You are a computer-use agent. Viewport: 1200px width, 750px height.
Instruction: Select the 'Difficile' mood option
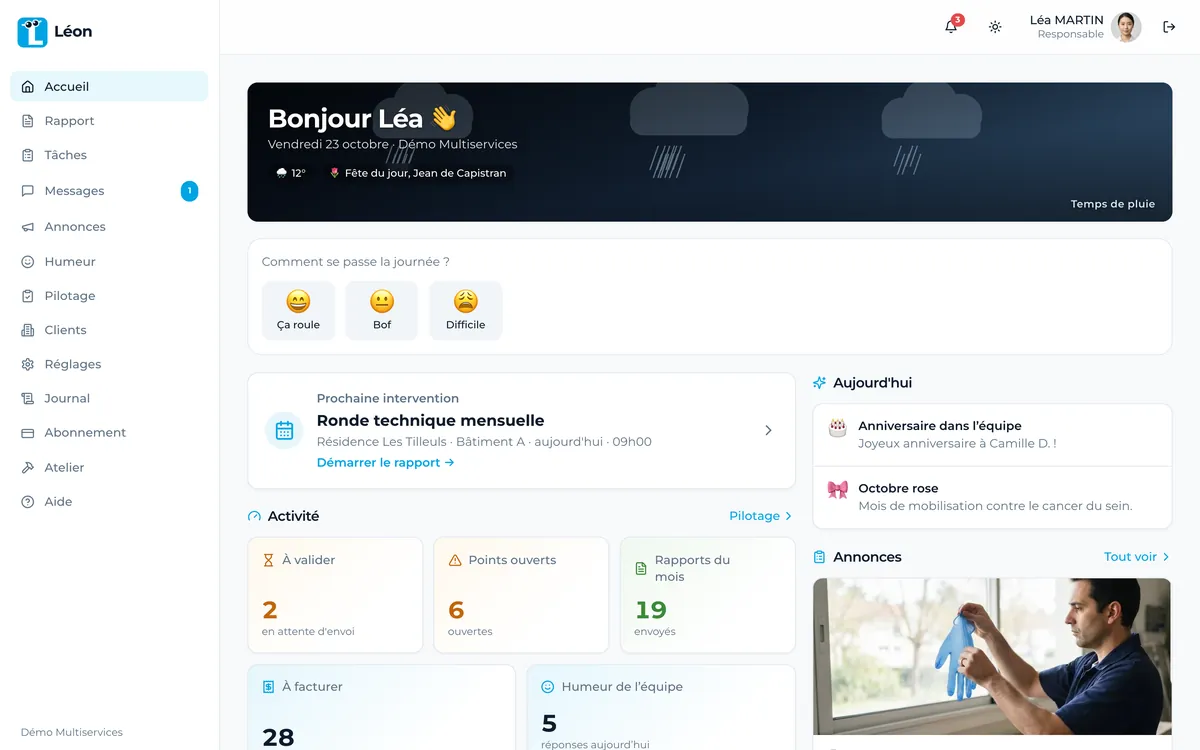(x=466, y=311)
